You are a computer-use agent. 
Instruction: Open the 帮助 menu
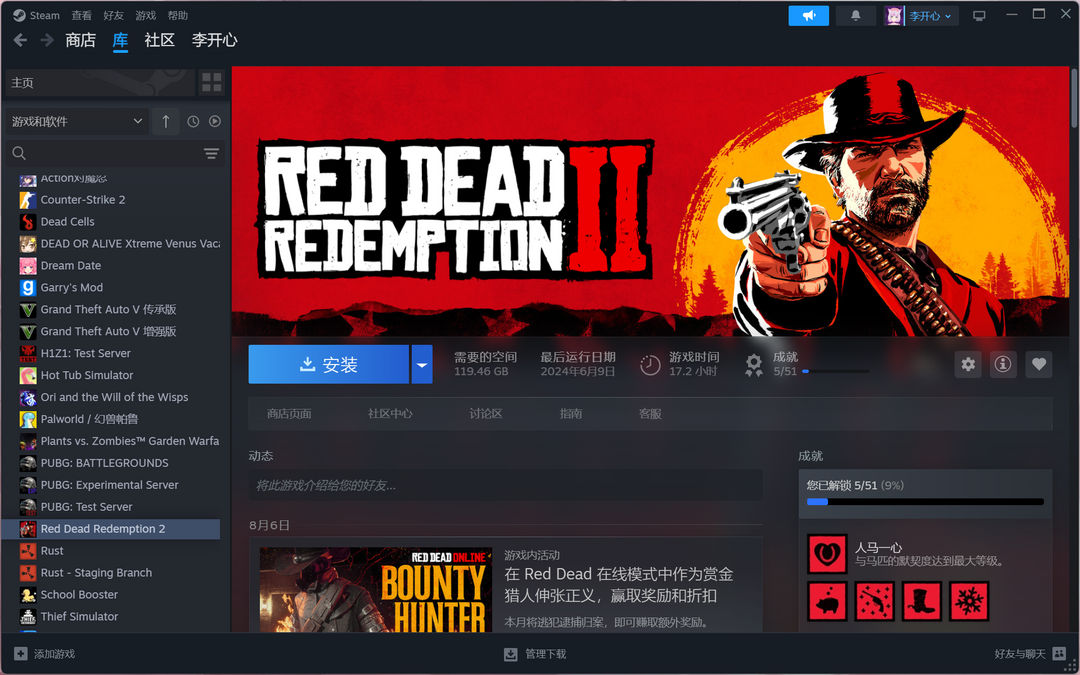coord(178,15)
